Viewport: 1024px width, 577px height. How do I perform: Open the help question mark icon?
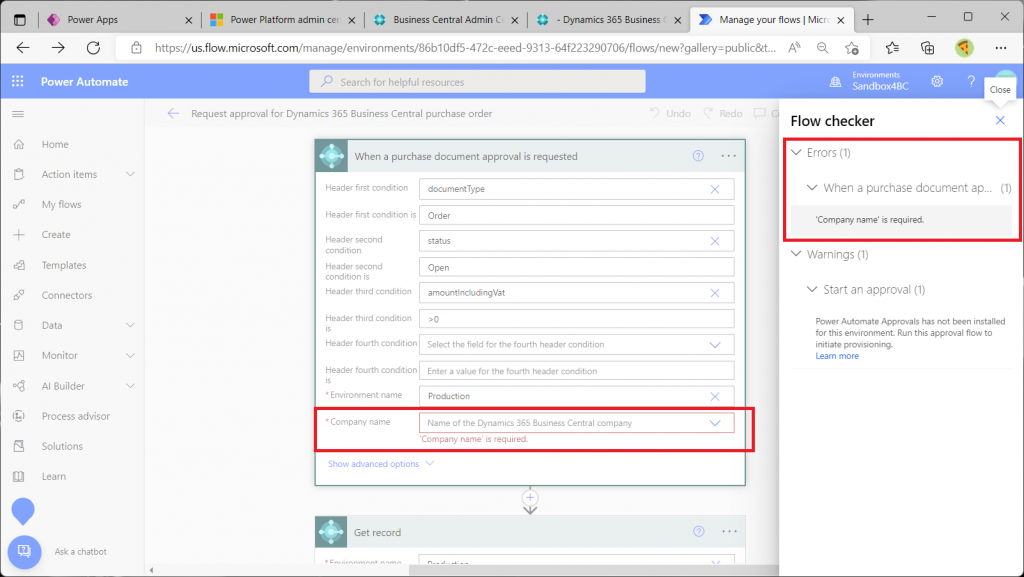[971, 82]
